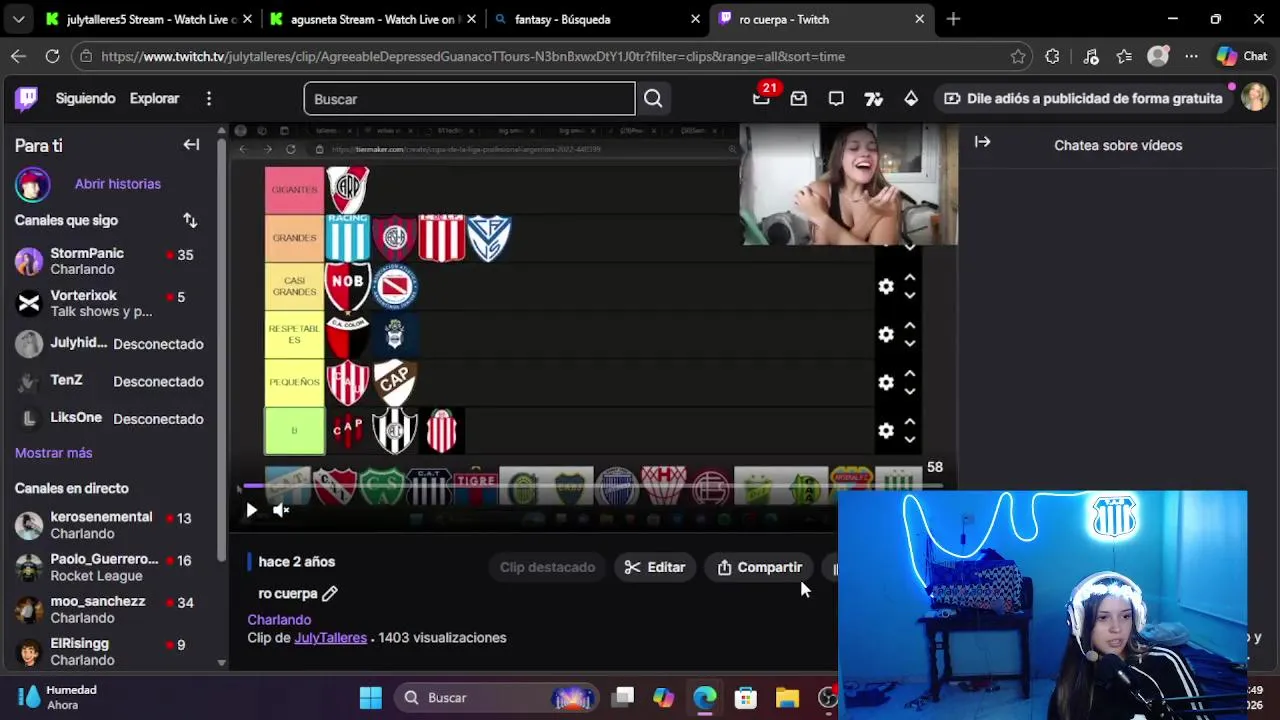Open the Explorar page
The height and width of the screenshot is (720, 1280).
(x=154, y=98)
